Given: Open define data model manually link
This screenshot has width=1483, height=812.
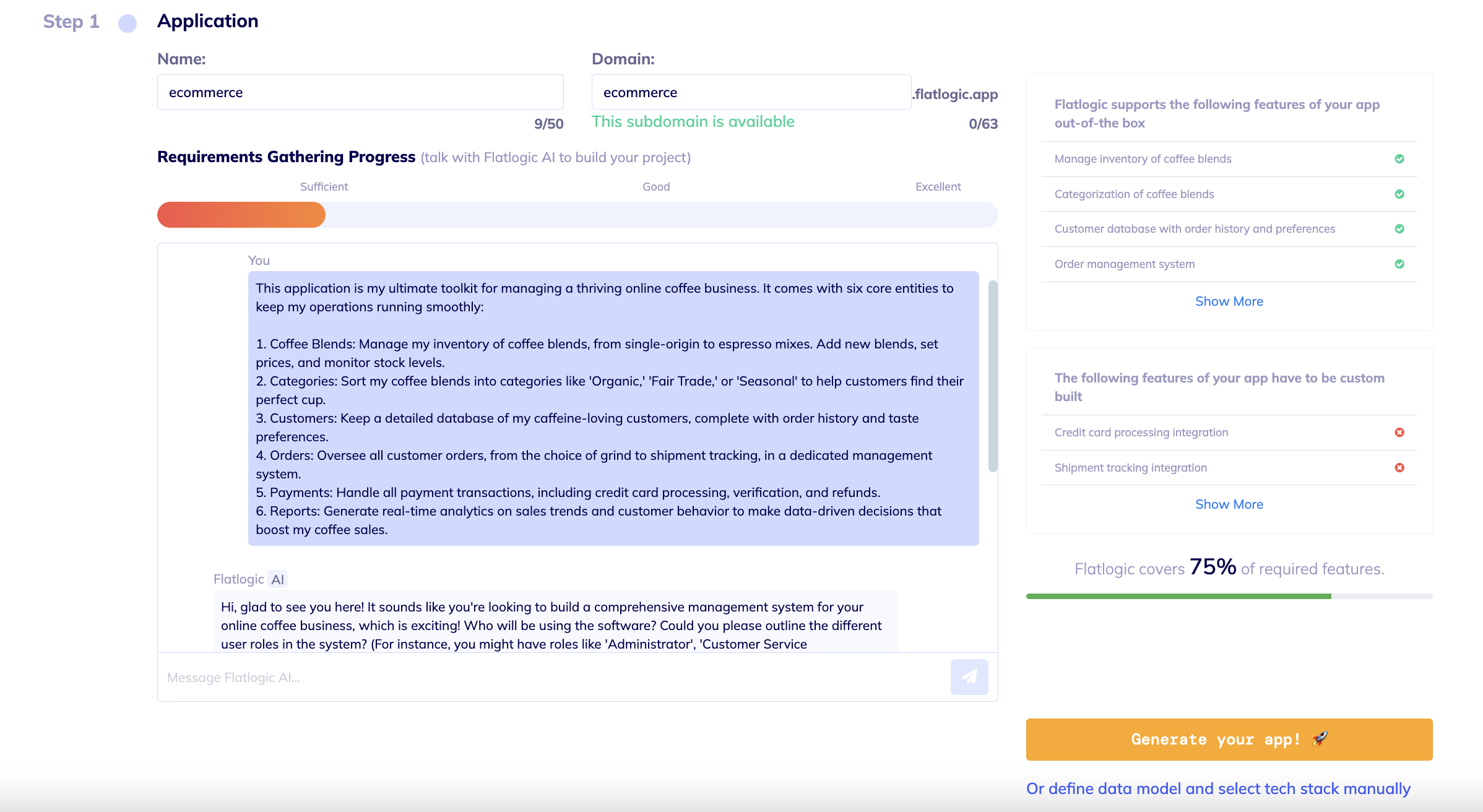Looking at the screenshot, I should (1218, 788).
